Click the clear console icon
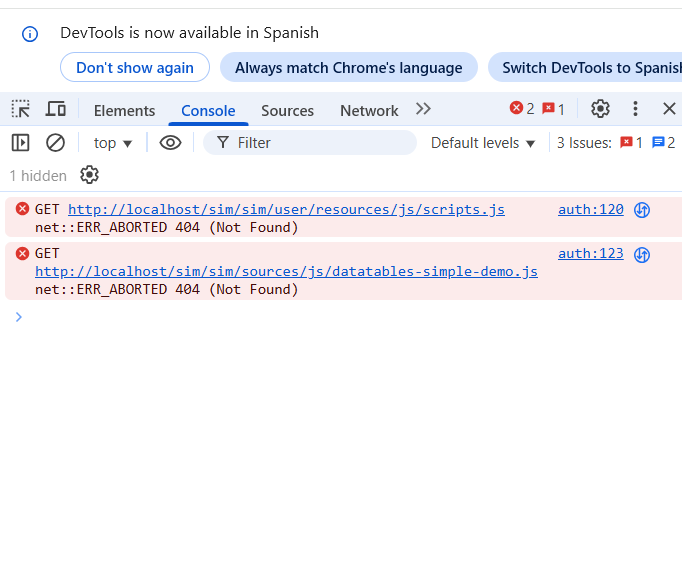This screenshot has width=682, height=580. 55,143
